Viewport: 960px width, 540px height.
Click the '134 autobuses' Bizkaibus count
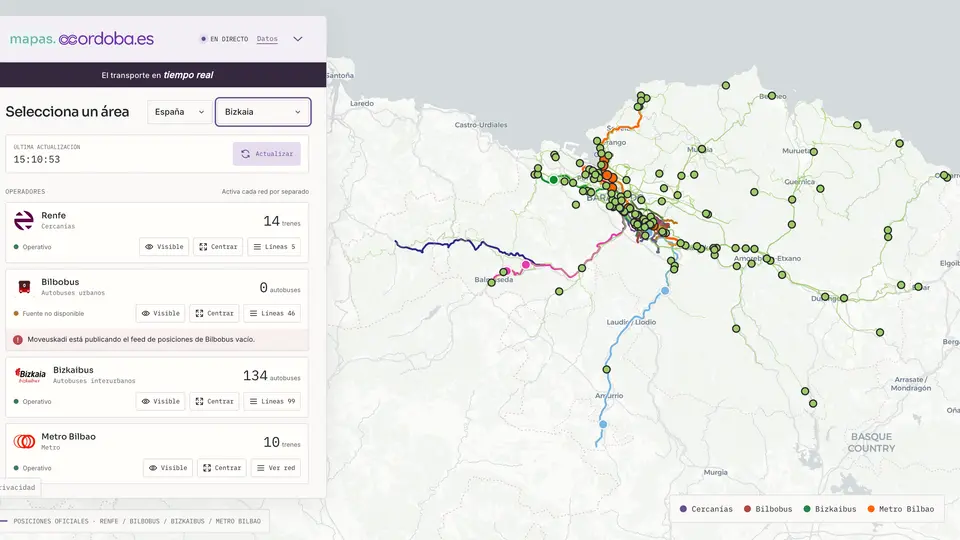271,376
